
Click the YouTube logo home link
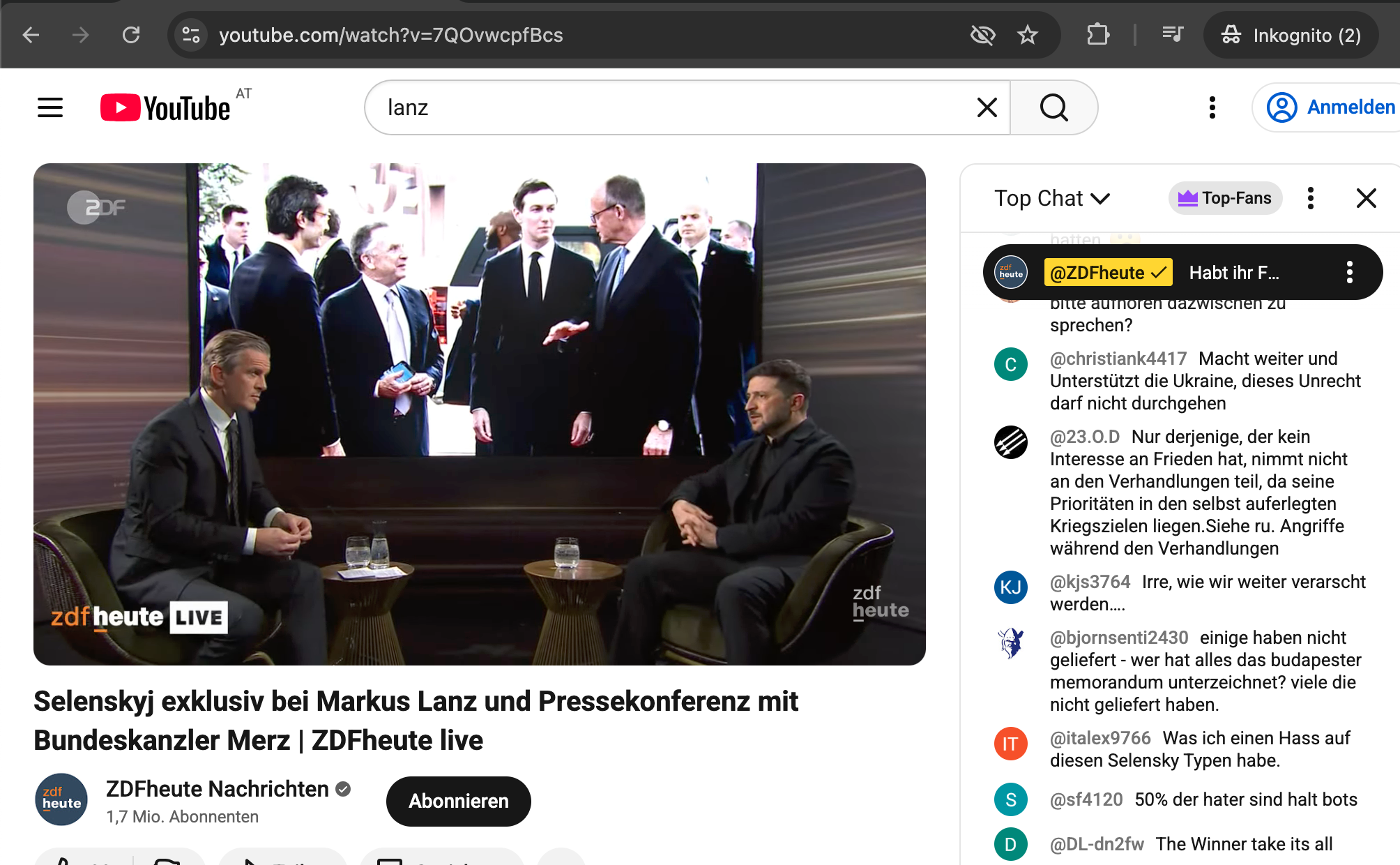166,107
